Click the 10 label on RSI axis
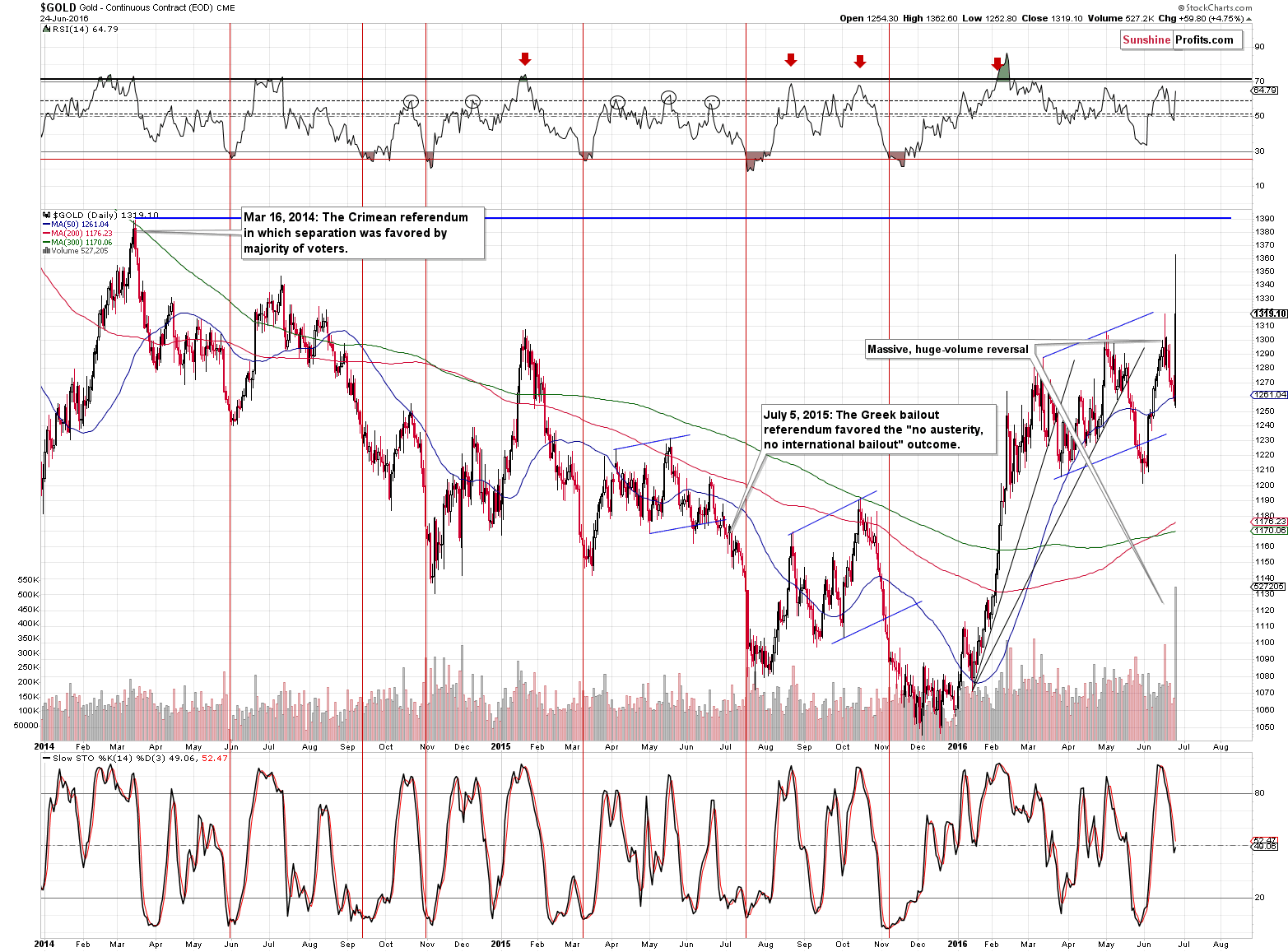The height and width of the screenshot is (952, 1288). click(1259, 186)
